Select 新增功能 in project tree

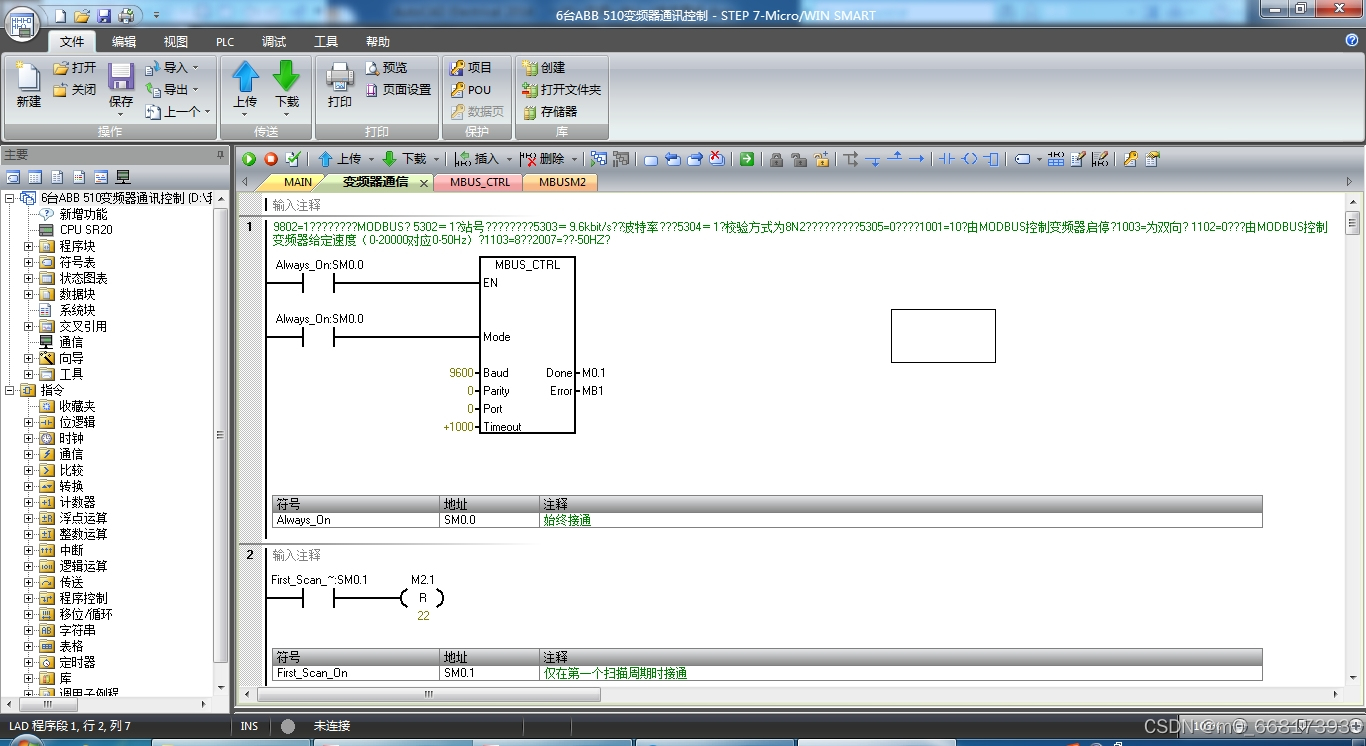[83, 214]
